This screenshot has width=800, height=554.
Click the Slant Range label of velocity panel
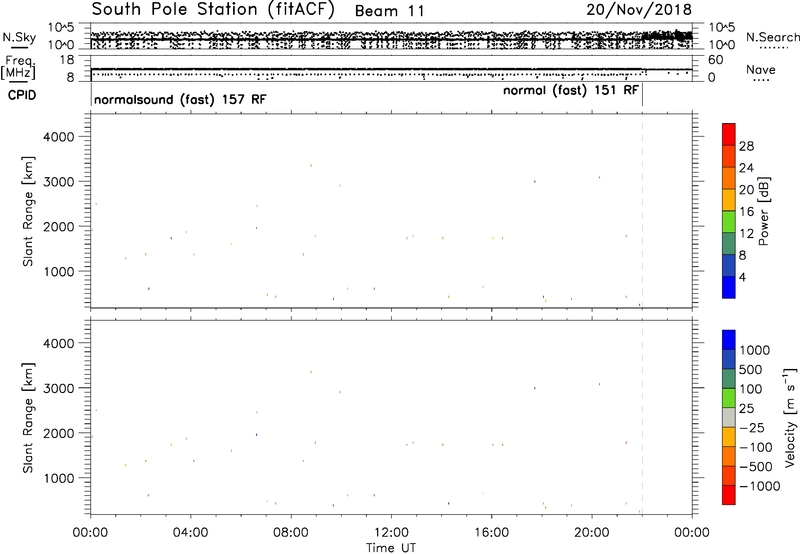pos(28,418)
